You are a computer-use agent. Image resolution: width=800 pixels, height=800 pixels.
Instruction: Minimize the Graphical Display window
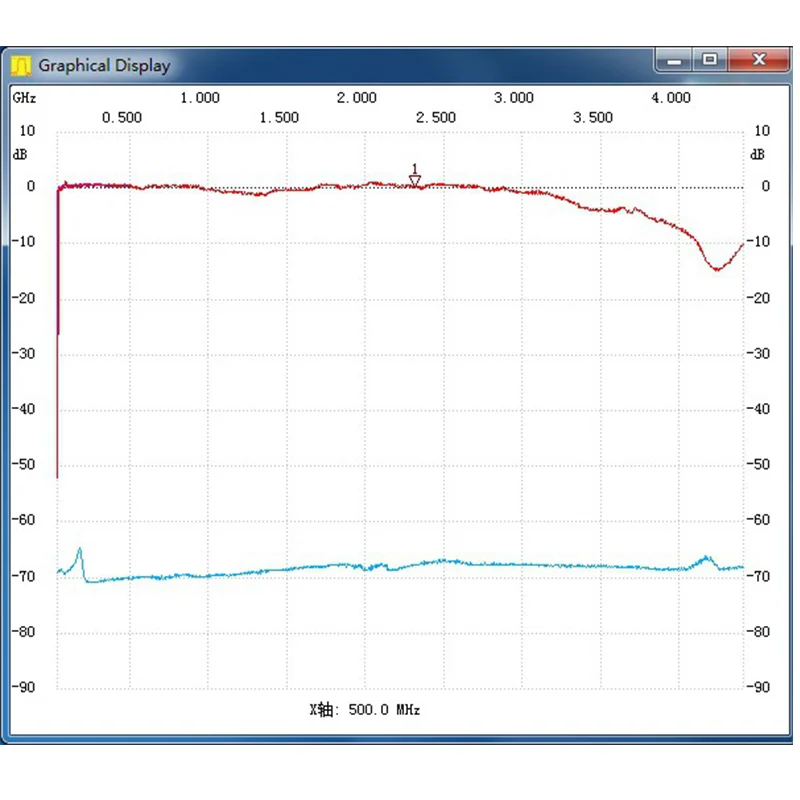click(x=674, y=60)
